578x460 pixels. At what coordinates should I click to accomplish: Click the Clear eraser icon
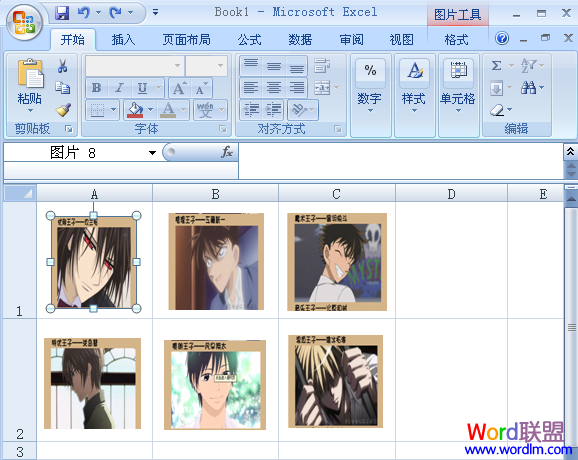(497, 109)
